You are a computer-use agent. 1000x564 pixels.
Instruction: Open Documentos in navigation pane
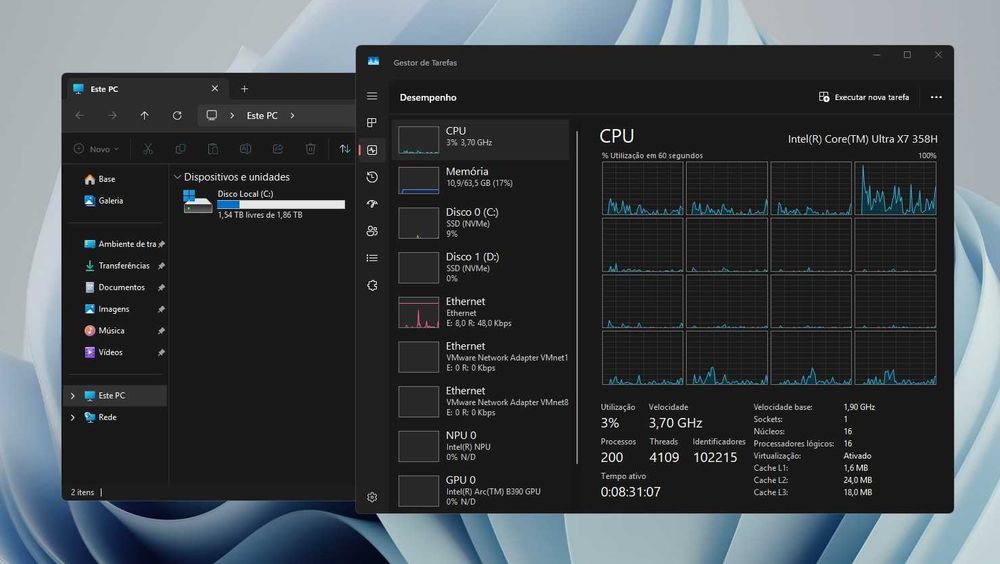(x=115, y=287)
